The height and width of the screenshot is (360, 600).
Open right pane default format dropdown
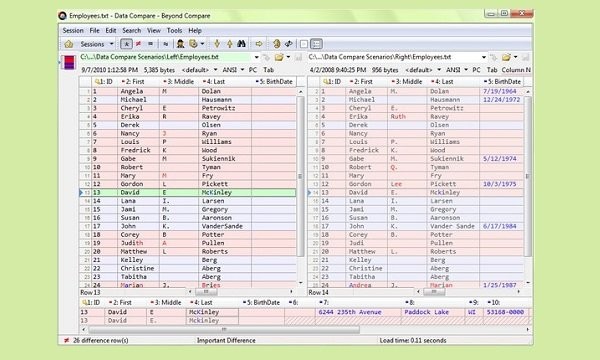click(423, 70)
